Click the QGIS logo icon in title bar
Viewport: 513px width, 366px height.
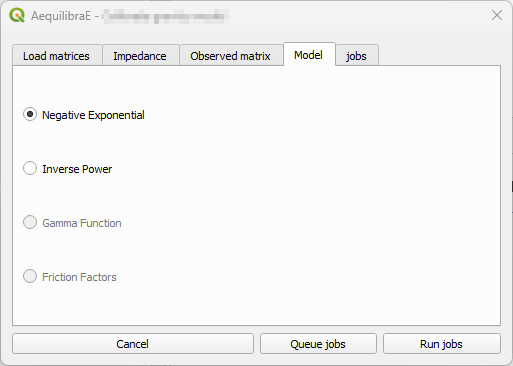pyautogui.click(x=17, y=15)
